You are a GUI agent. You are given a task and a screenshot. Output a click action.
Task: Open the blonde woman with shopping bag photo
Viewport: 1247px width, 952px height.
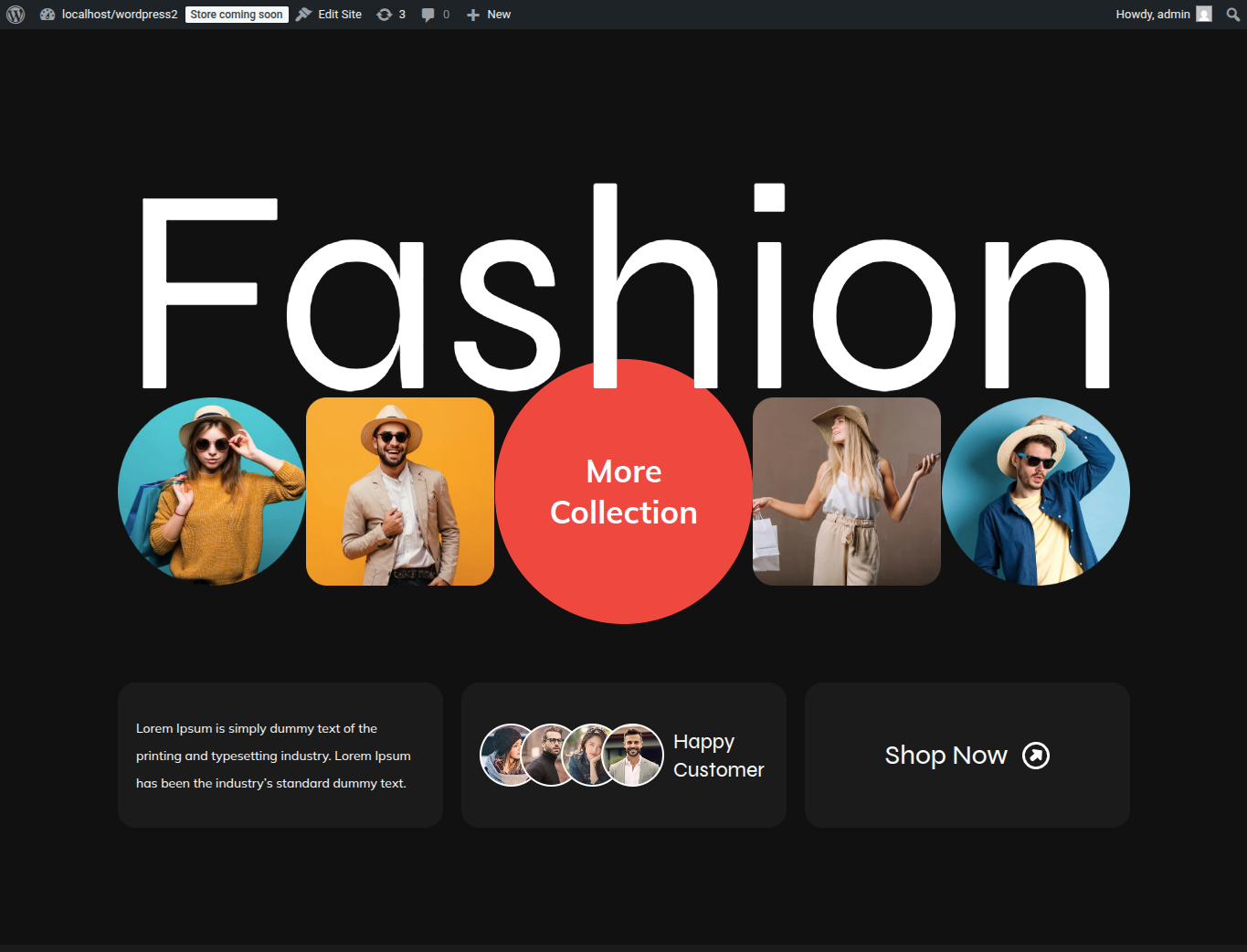(x=847, y=492)
